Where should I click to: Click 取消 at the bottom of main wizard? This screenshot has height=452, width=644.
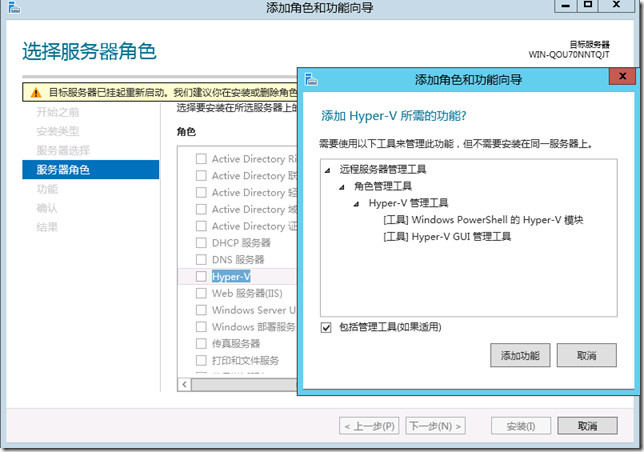coord(587,426)
